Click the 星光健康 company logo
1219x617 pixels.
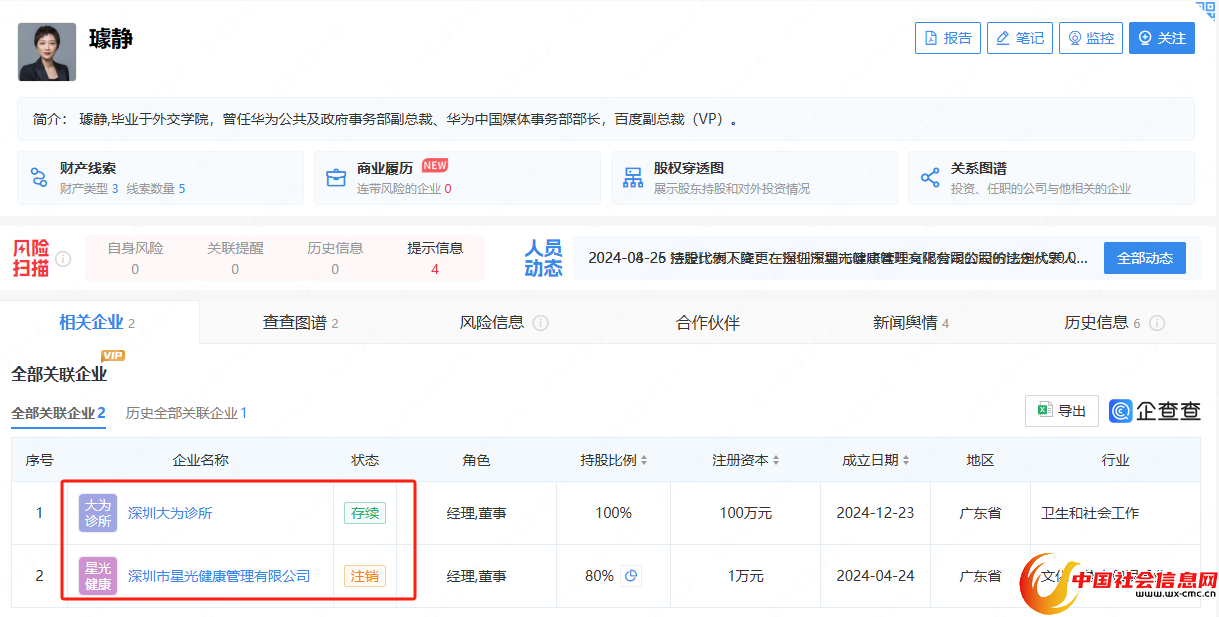pyautogui.click(x=98, y=576)
